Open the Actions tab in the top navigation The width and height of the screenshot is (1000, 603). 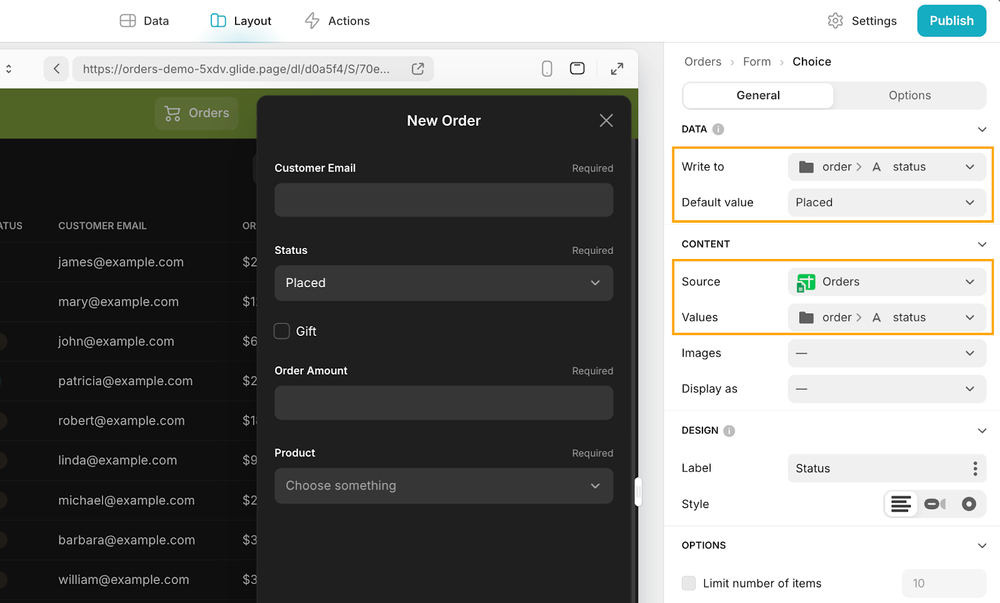(337, 20)
